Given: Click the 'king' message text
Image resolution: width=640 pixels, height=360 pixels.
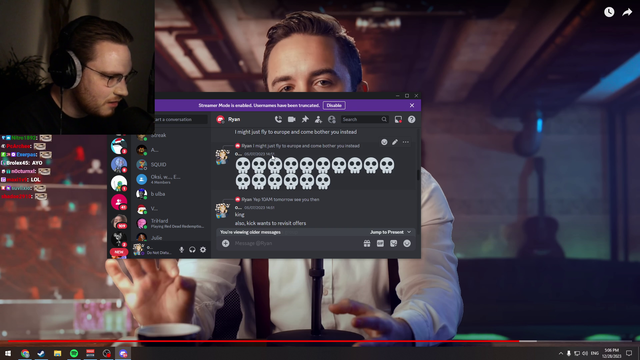Looking at the screenshot, I should [x=240, y=214].
